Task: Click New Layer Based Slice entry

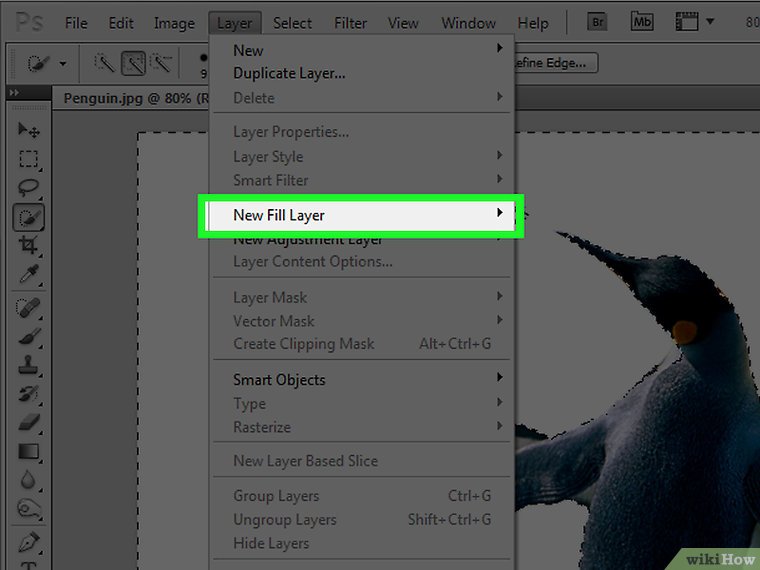Action: pos(362,460)
